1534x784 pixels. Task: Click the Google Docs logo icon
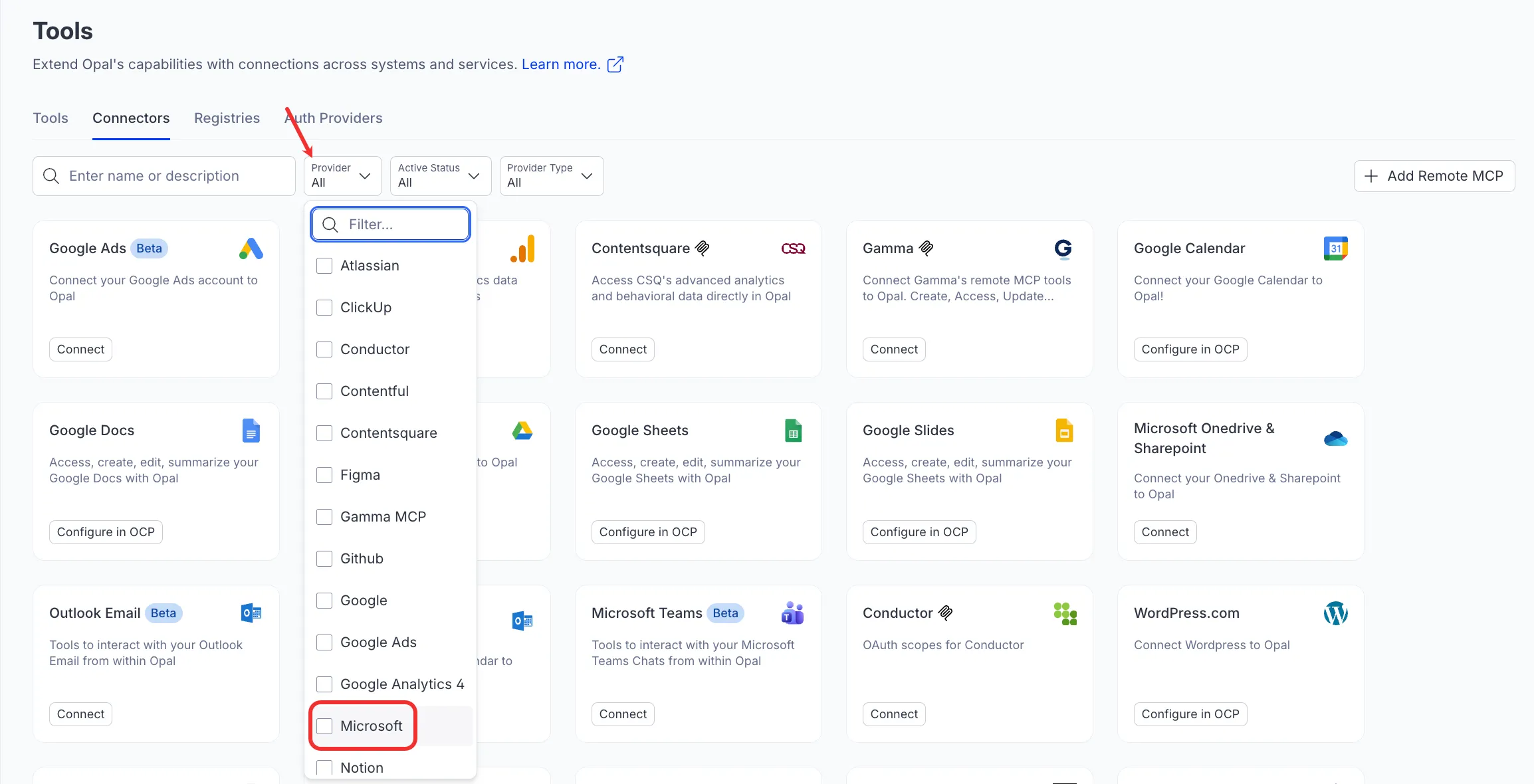click(x=251, y=431)
